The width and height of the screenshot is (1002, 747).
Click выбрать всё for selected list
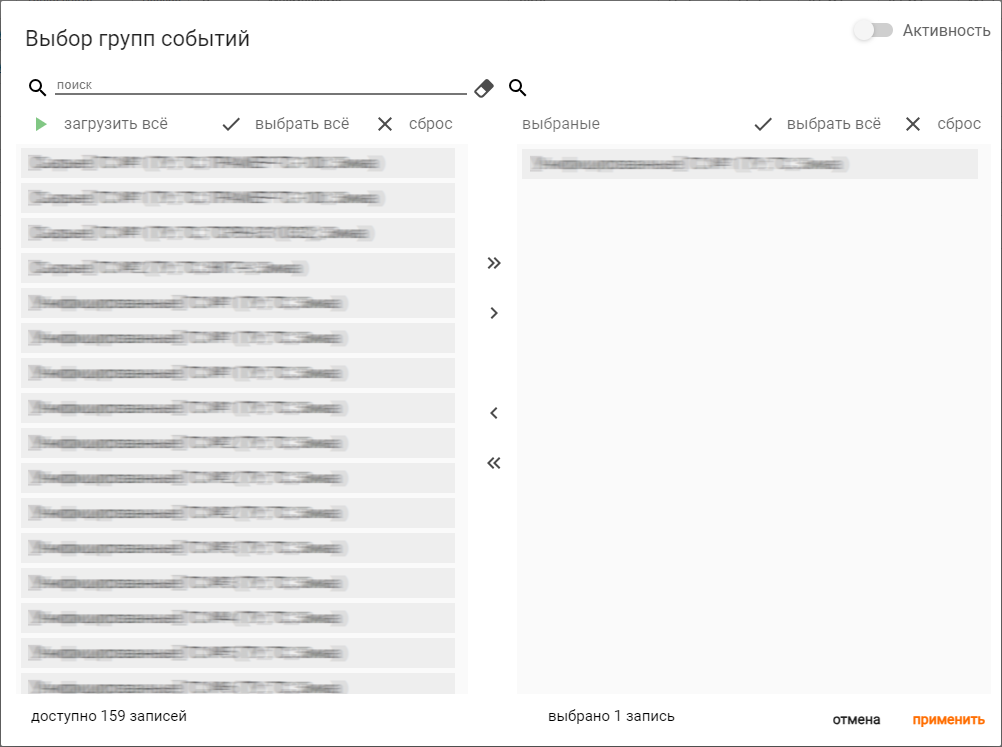tap(833, 124)
